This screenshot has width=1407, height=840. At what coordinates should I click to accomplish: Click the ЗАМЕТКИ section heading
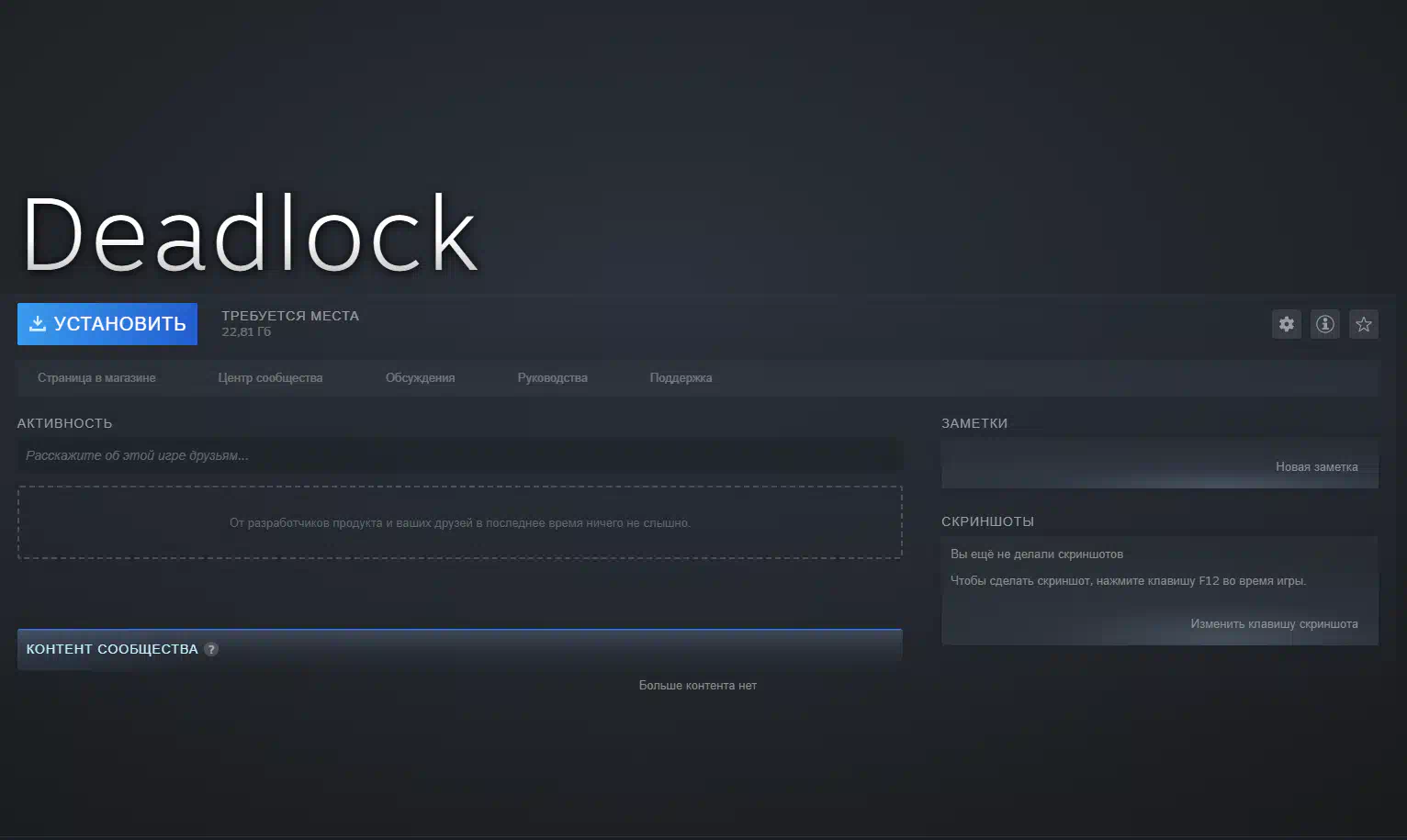pyautogui.click(x=974, y=423)
